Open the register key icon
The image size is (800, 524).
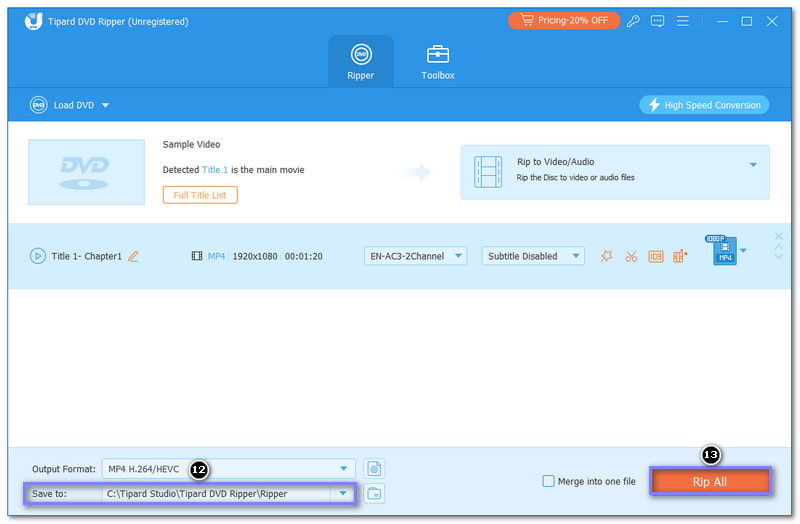pos(633,21)
